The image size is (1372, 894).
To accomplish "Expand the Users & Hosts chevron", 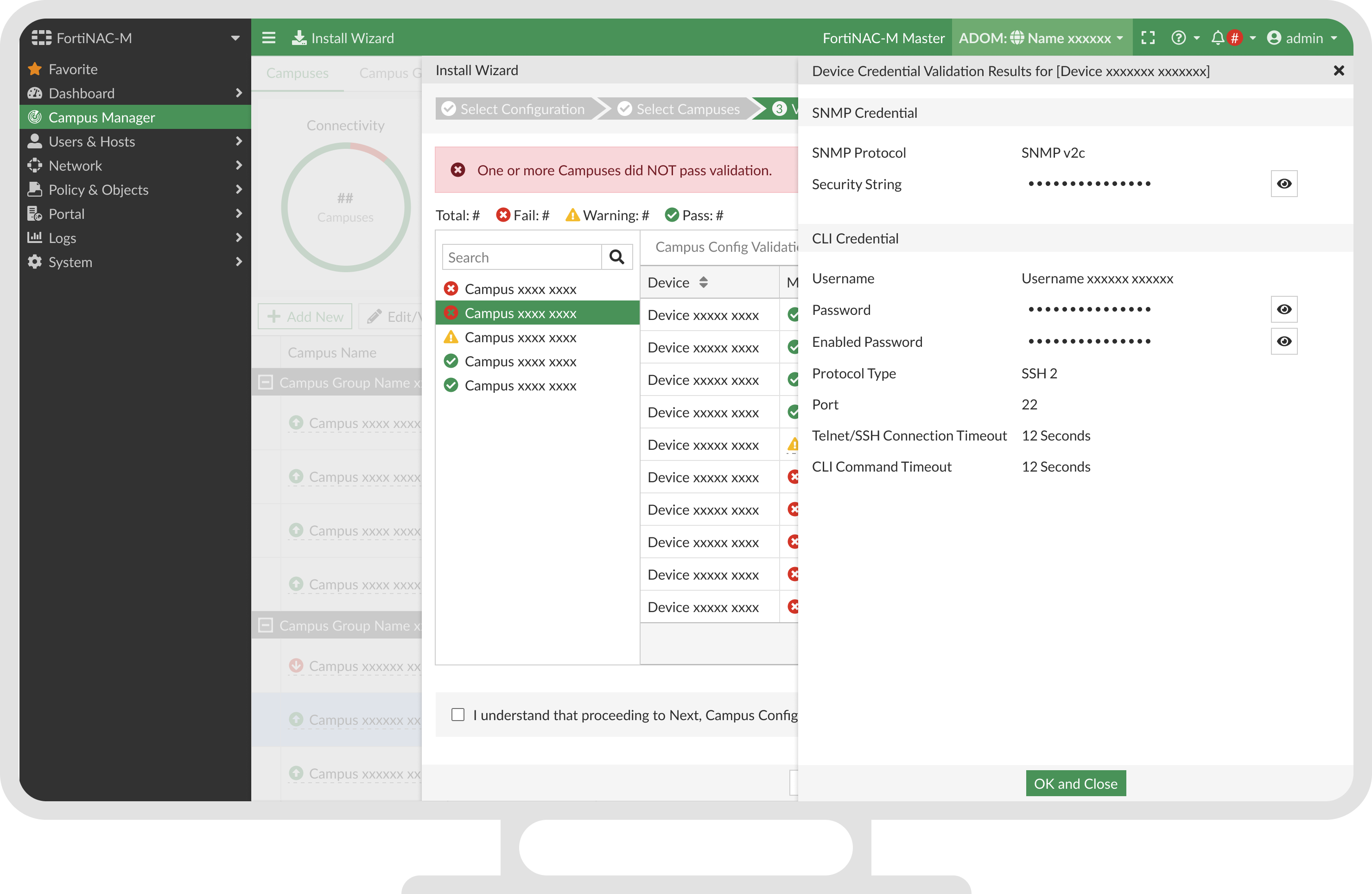I will tap(239, 141).
